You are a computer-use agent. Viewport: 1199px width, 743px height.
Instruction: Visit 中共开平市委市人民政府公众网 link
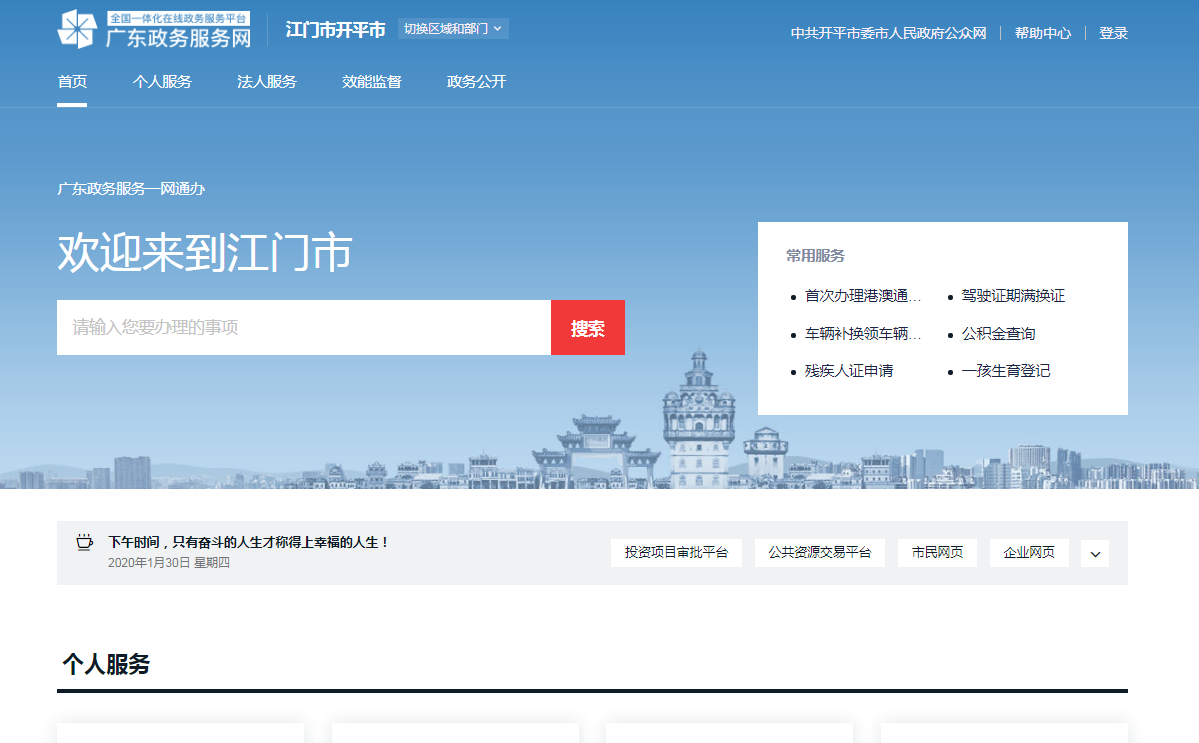pyautogui.click(x=888, y=33)
